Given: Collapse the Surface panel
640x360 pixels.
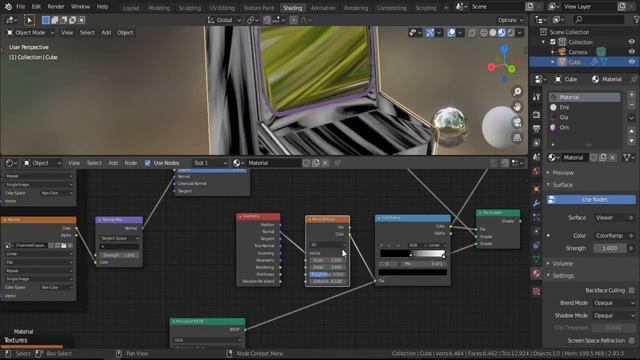Looking at the screenshot, I should pos(562,185).
